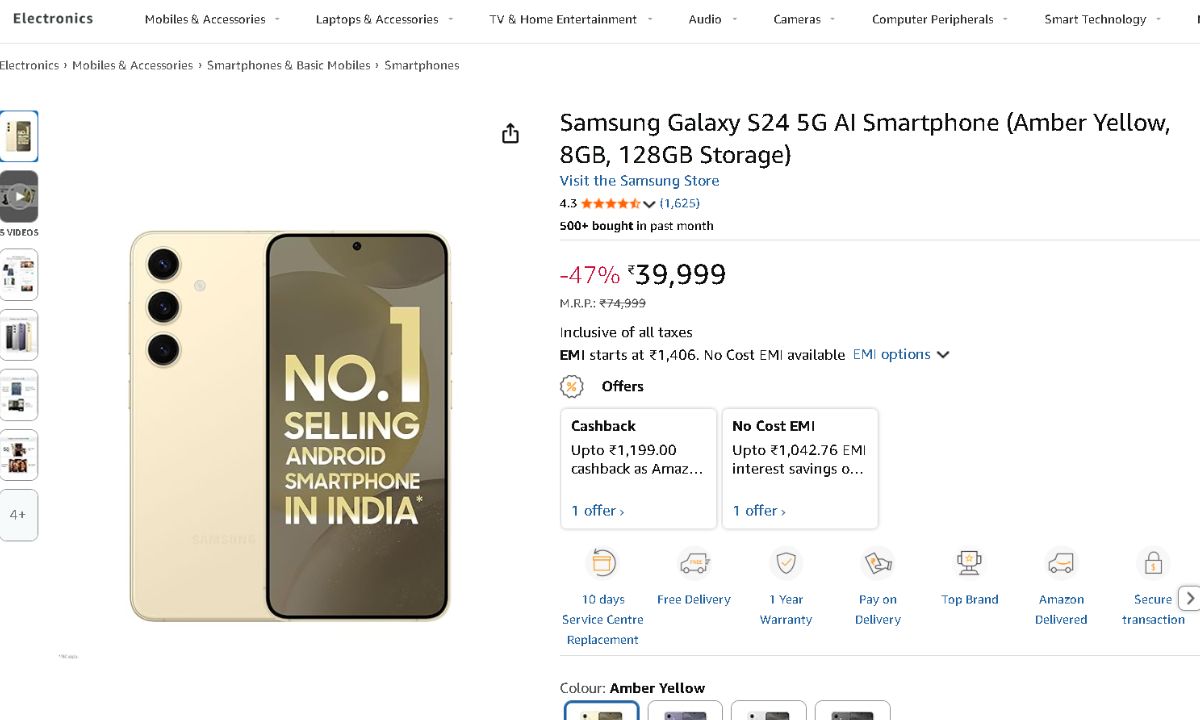Click the Amazon Delivered icon
This screenshot has height=720, width=1200.
(1061, 563)
